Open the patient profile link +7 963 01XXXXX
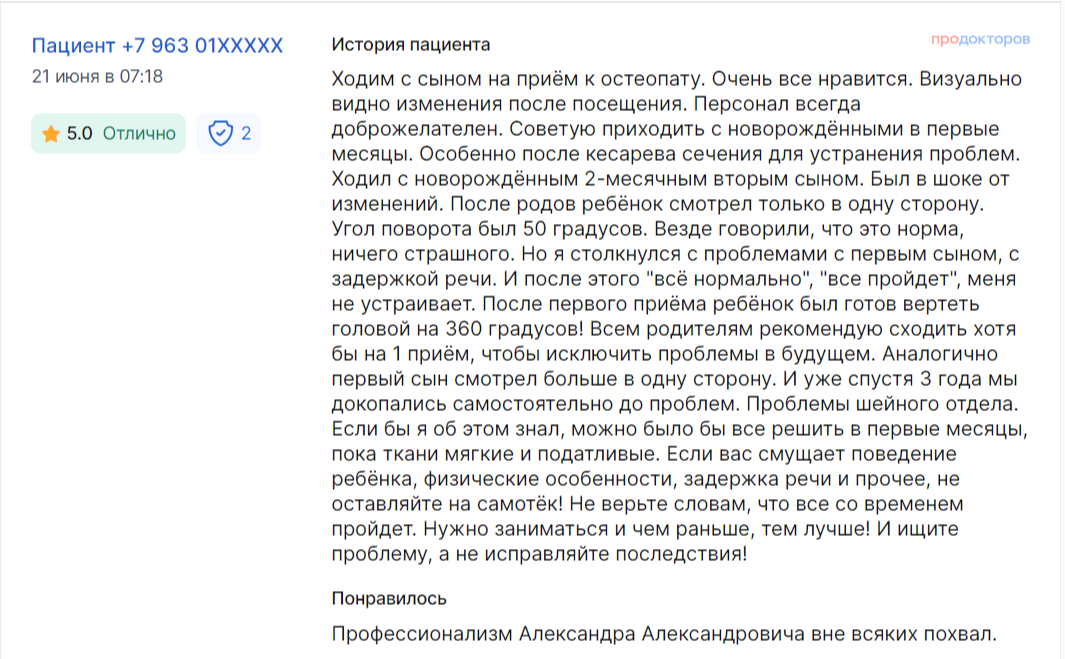Viewport: 1065px width, 659px height. tap(157, 46)
